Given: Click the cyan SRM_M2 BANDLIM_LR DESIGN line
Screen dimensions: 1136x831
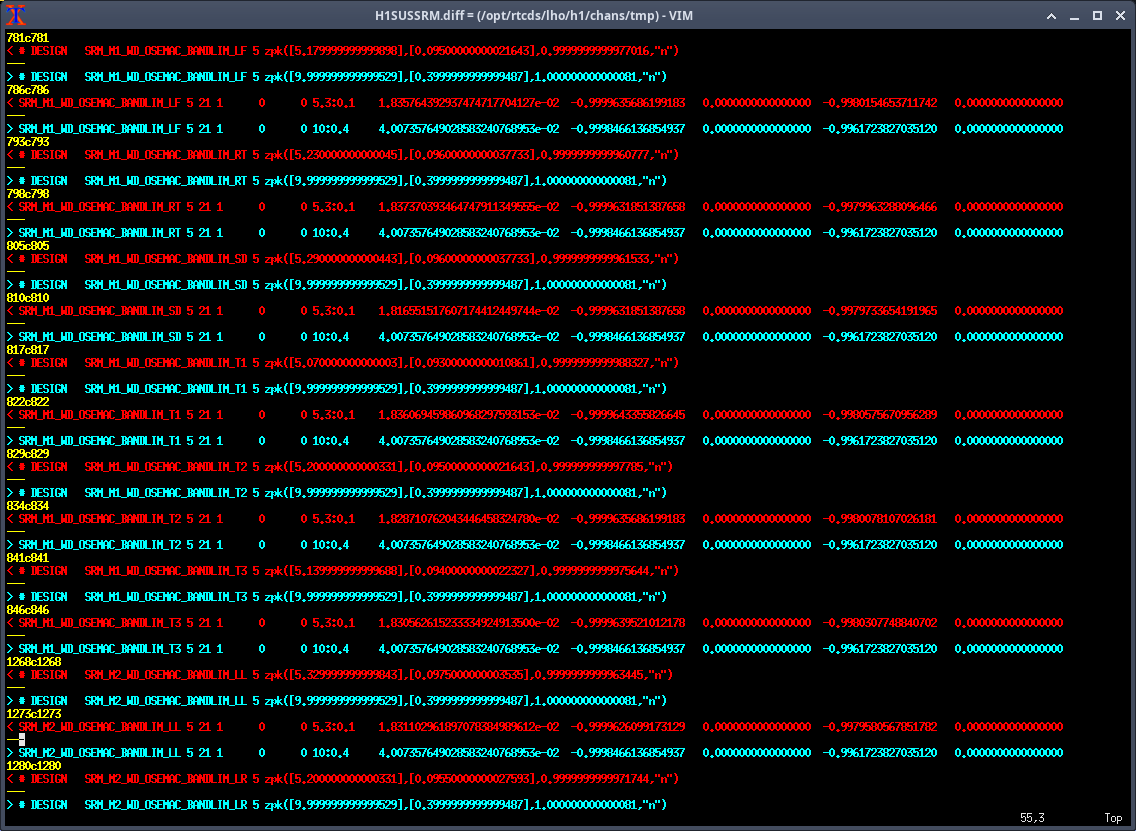Looking at the screenshot, I should tap(340, 804).
